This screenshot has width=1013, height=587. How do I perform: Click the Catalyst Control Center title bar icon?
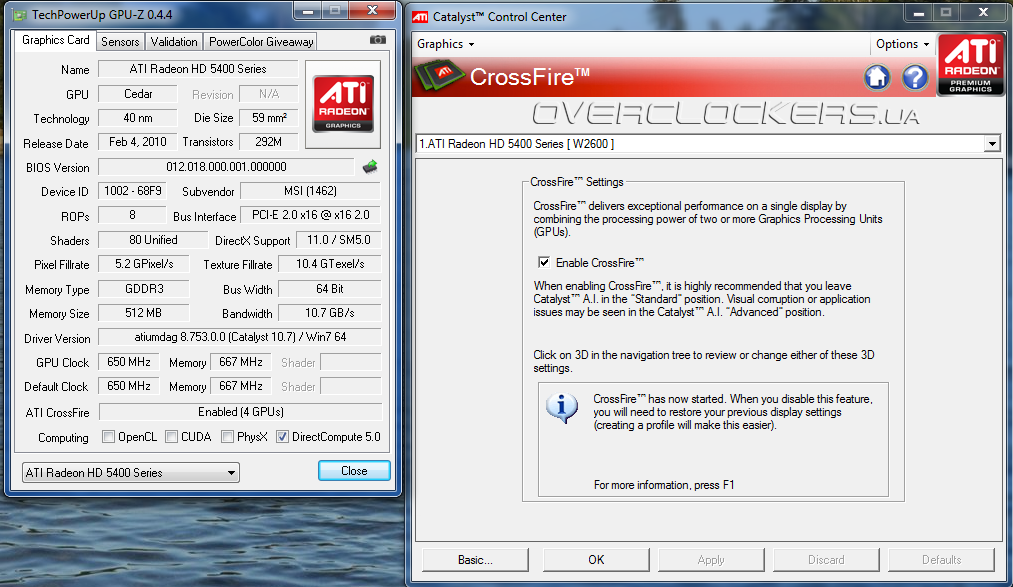point(420,17)
